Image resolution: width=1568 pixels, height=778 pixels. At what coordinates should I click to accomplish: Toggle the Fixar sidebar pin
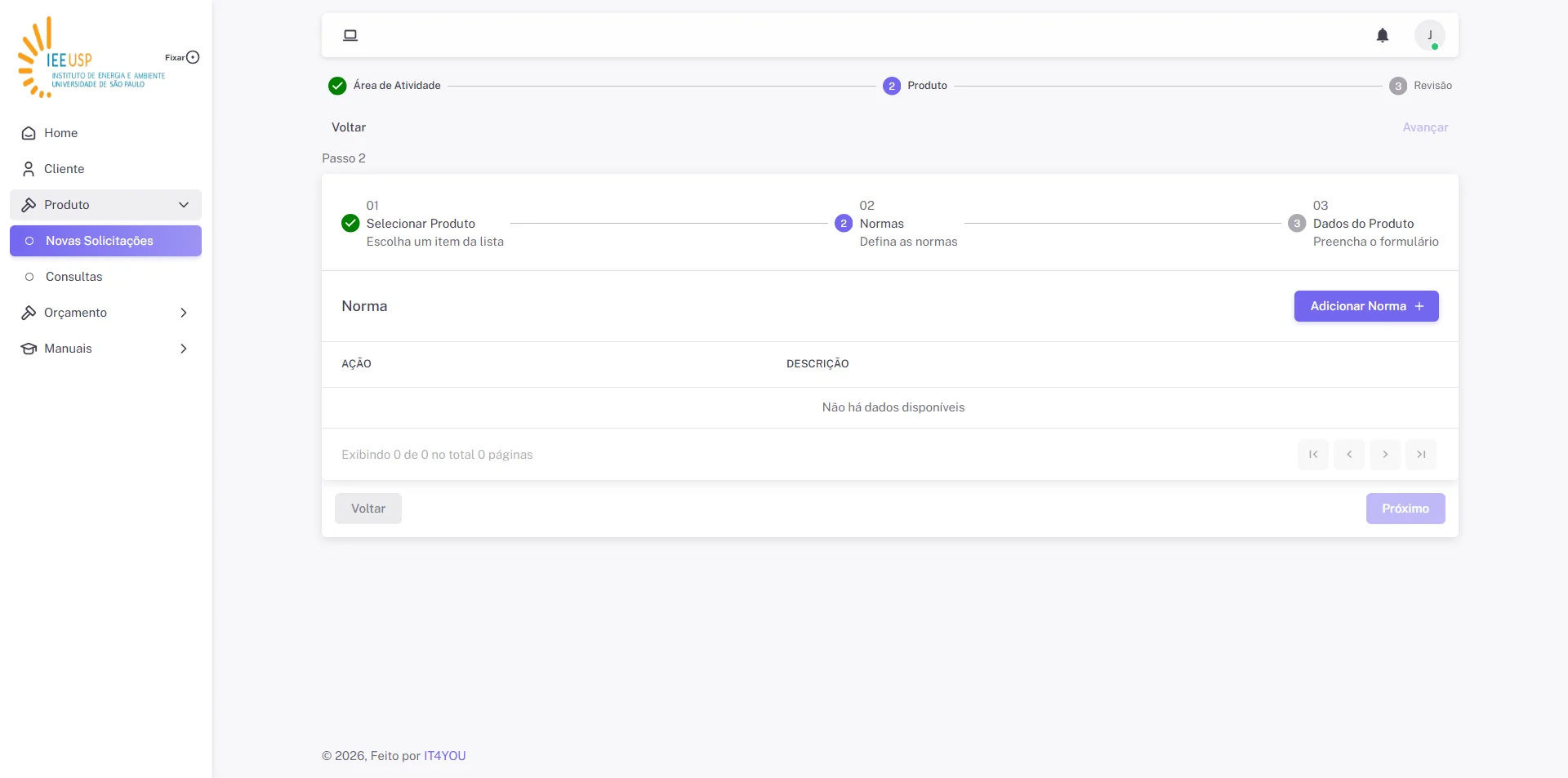tap(193, 57)
